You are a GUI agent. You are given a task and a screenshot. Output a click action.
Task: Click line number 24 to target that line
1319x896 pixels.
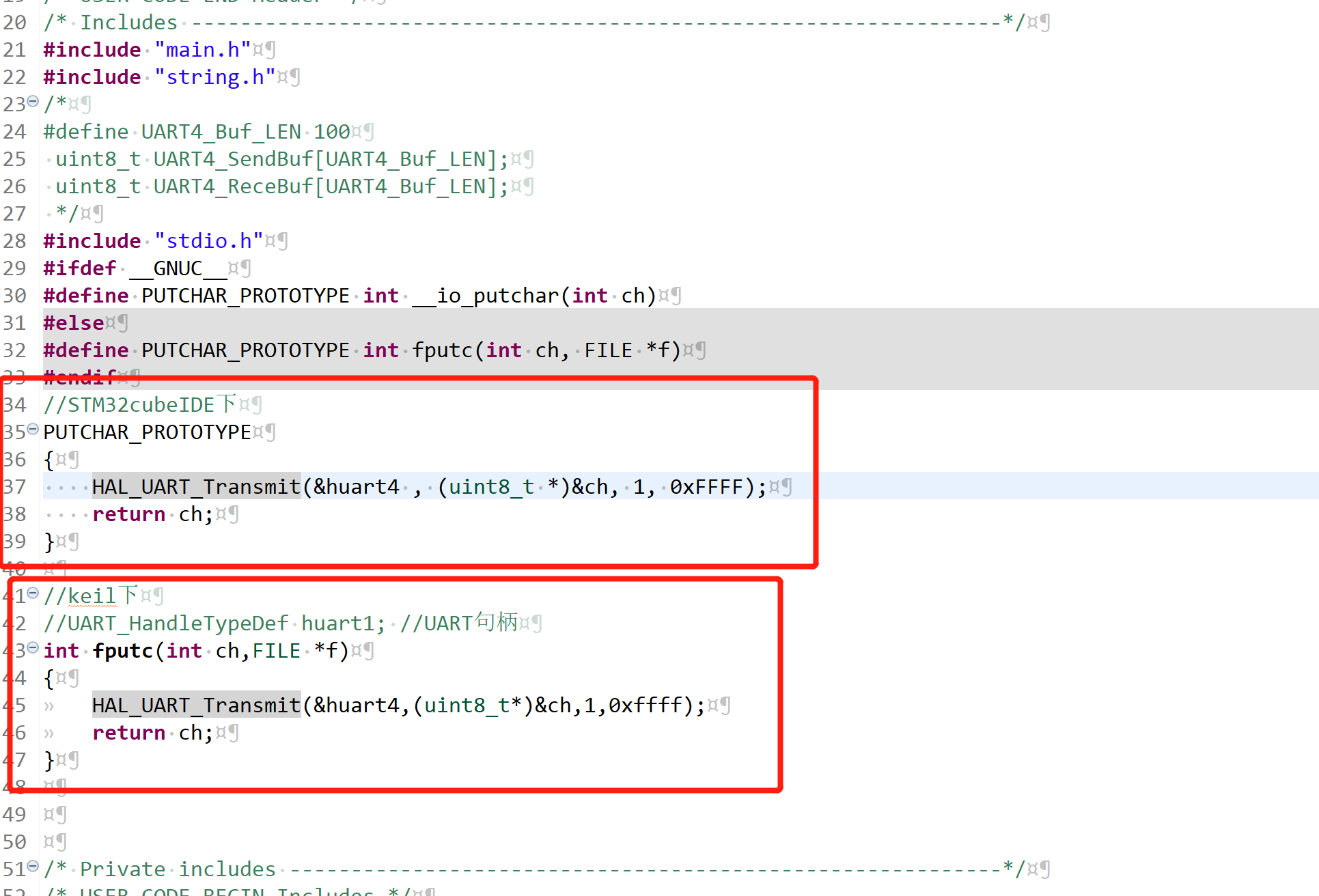point(15,131)
